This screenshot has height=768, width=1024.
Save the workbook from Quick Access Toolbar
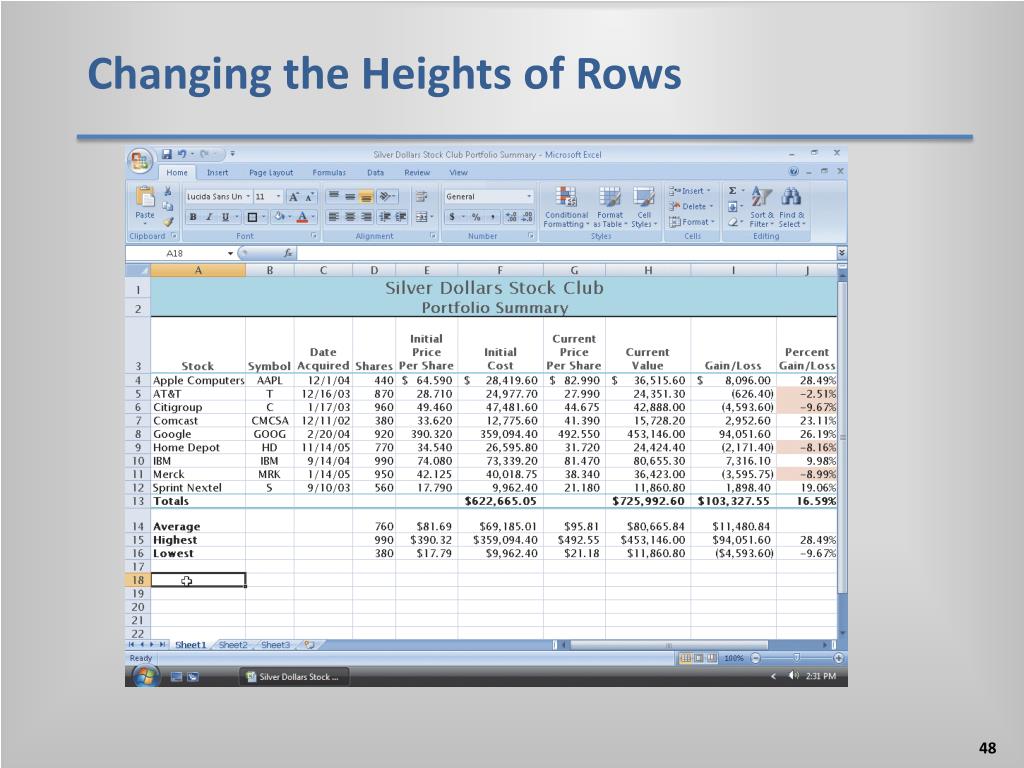pyautogui.click(x=167, y=154)
